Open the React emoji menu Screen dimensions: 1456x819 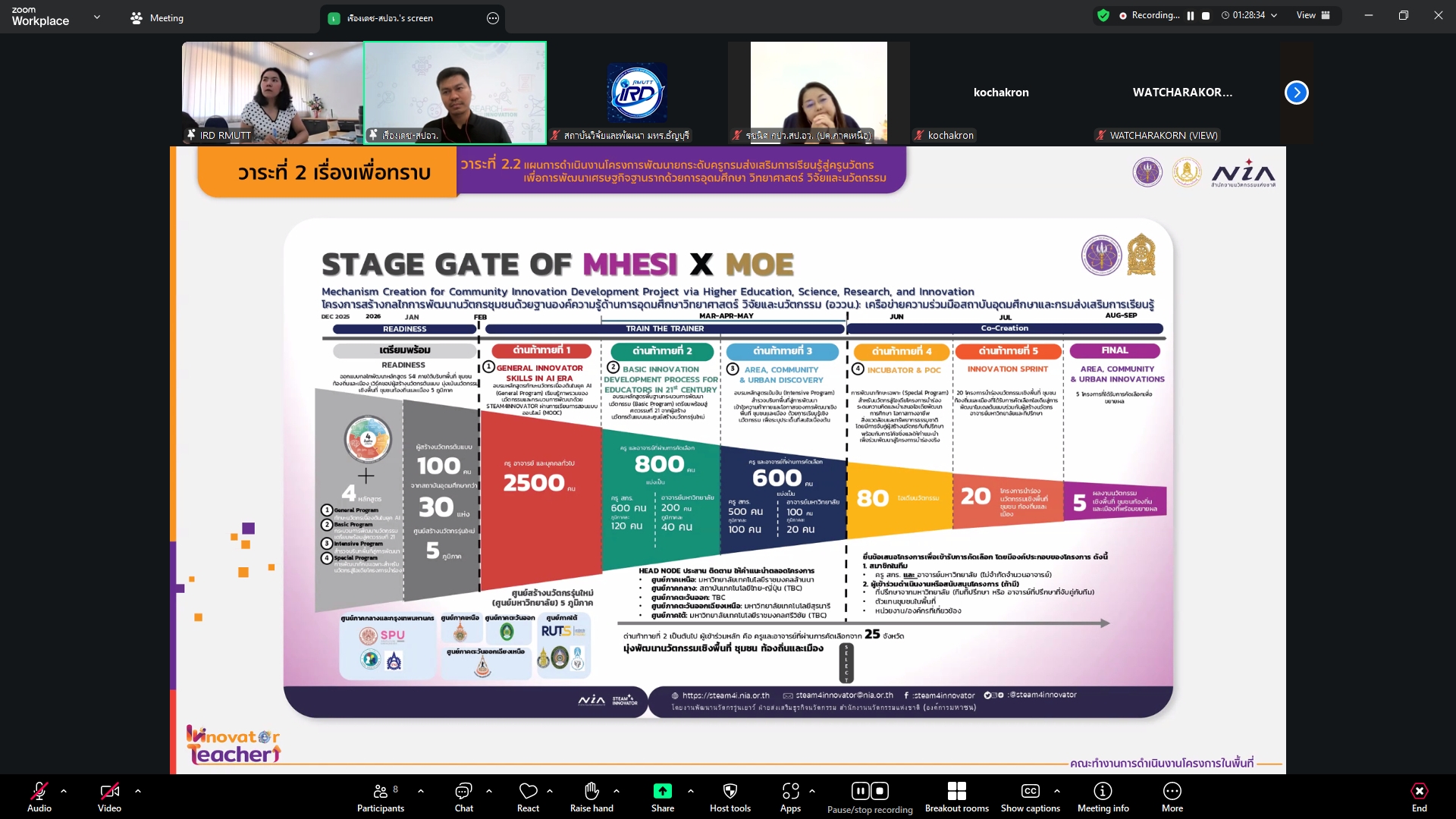[x=528, y=796]
